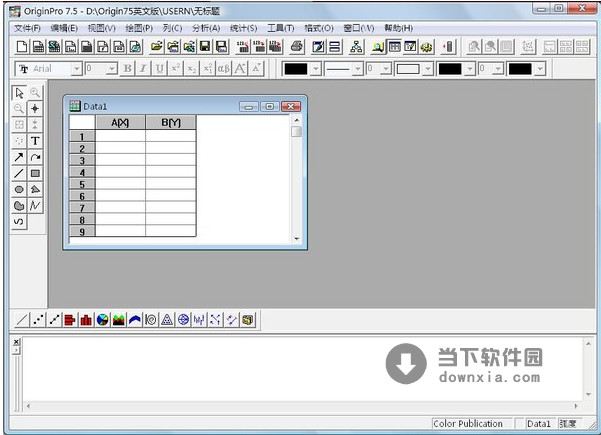Select the Text tool
The width and height of the screenshot is (601, 435).
(x=35, y=141)
